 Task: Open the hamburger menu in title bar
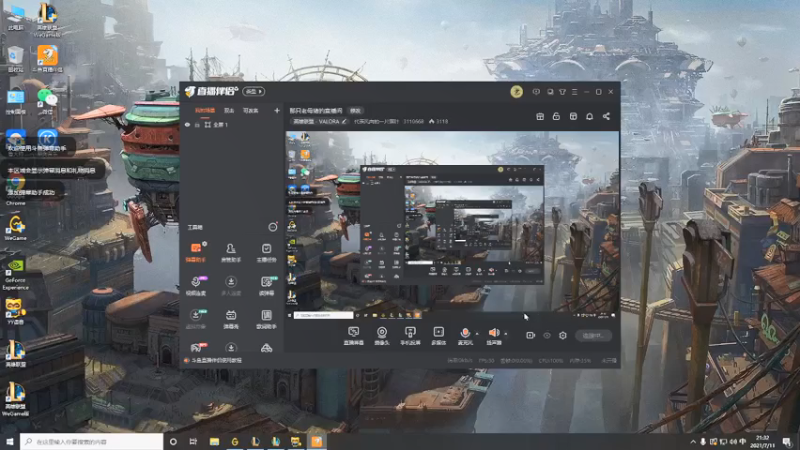point(574,92)
